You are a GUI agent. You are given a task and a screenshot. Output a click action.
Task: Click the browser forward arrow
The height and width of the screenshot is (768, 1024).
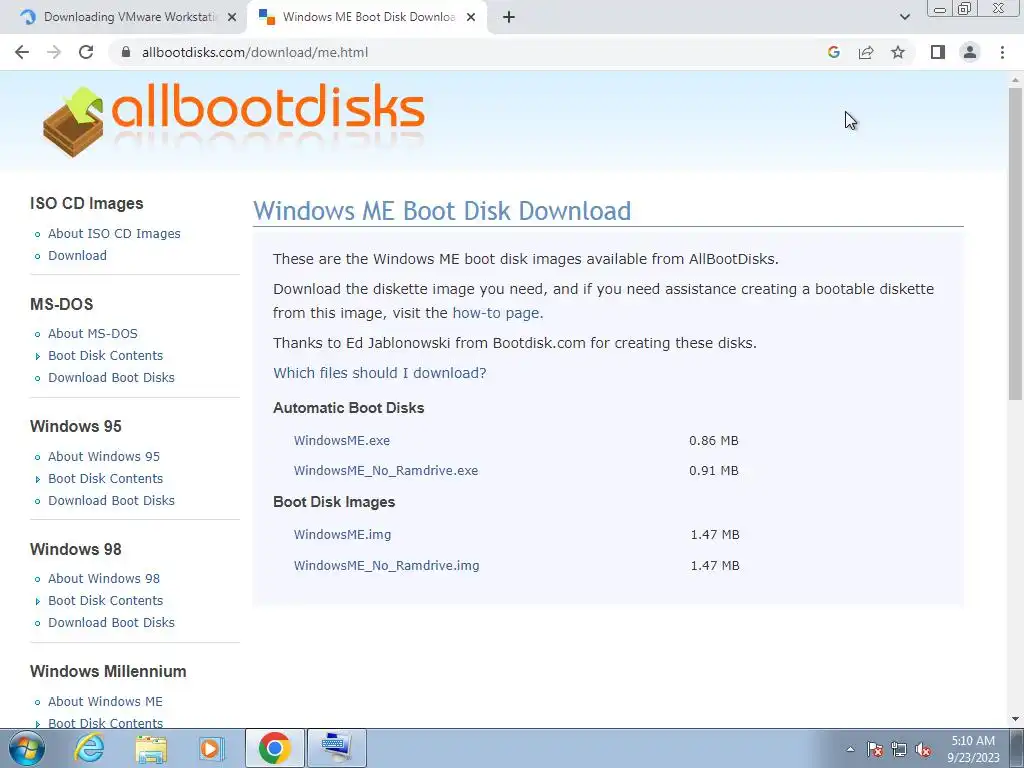(x=54, y=52)
